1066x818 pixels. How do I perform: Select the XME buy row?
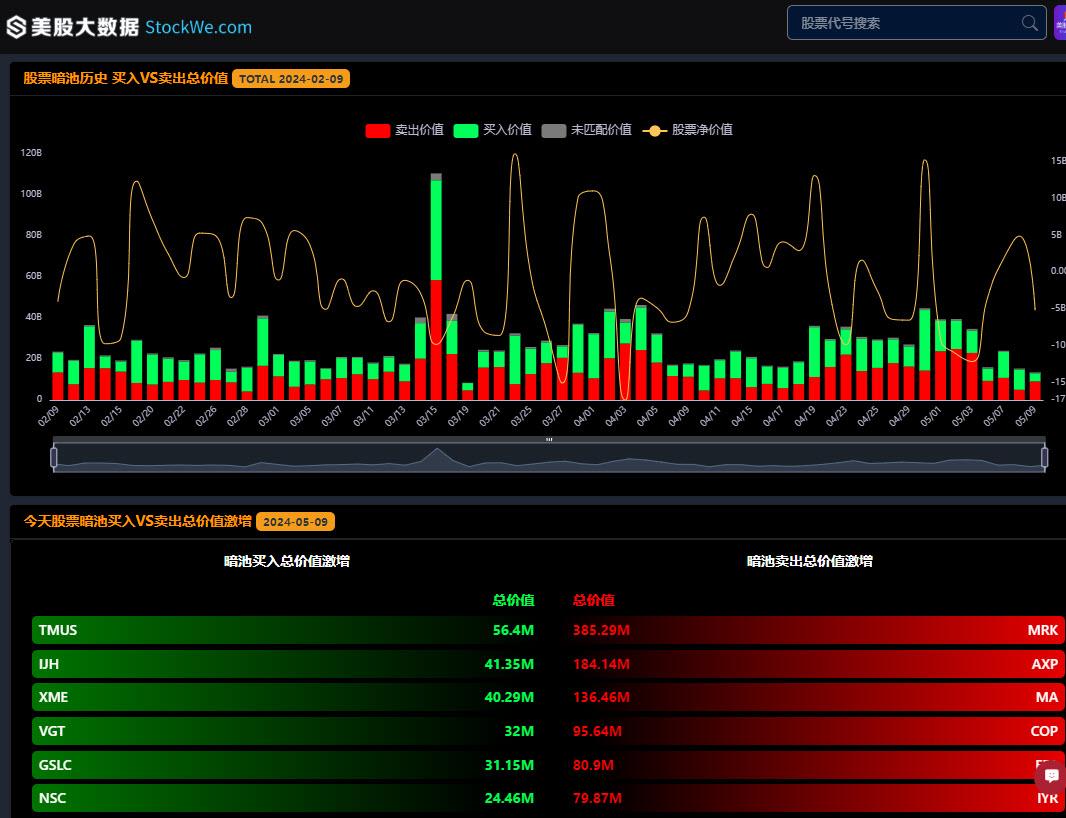click(x=284, y=697)
